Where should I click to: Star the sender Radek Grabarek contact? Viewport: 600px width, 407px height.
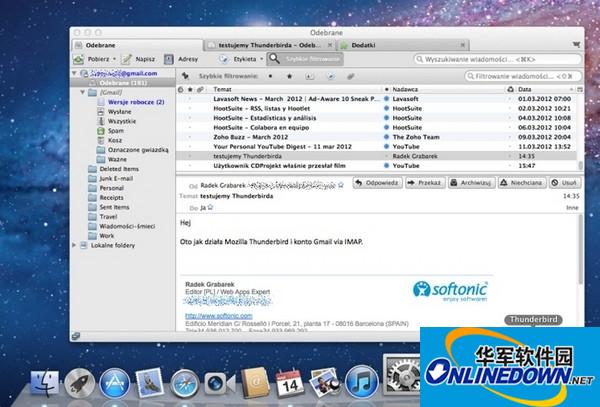pos(341,186)
